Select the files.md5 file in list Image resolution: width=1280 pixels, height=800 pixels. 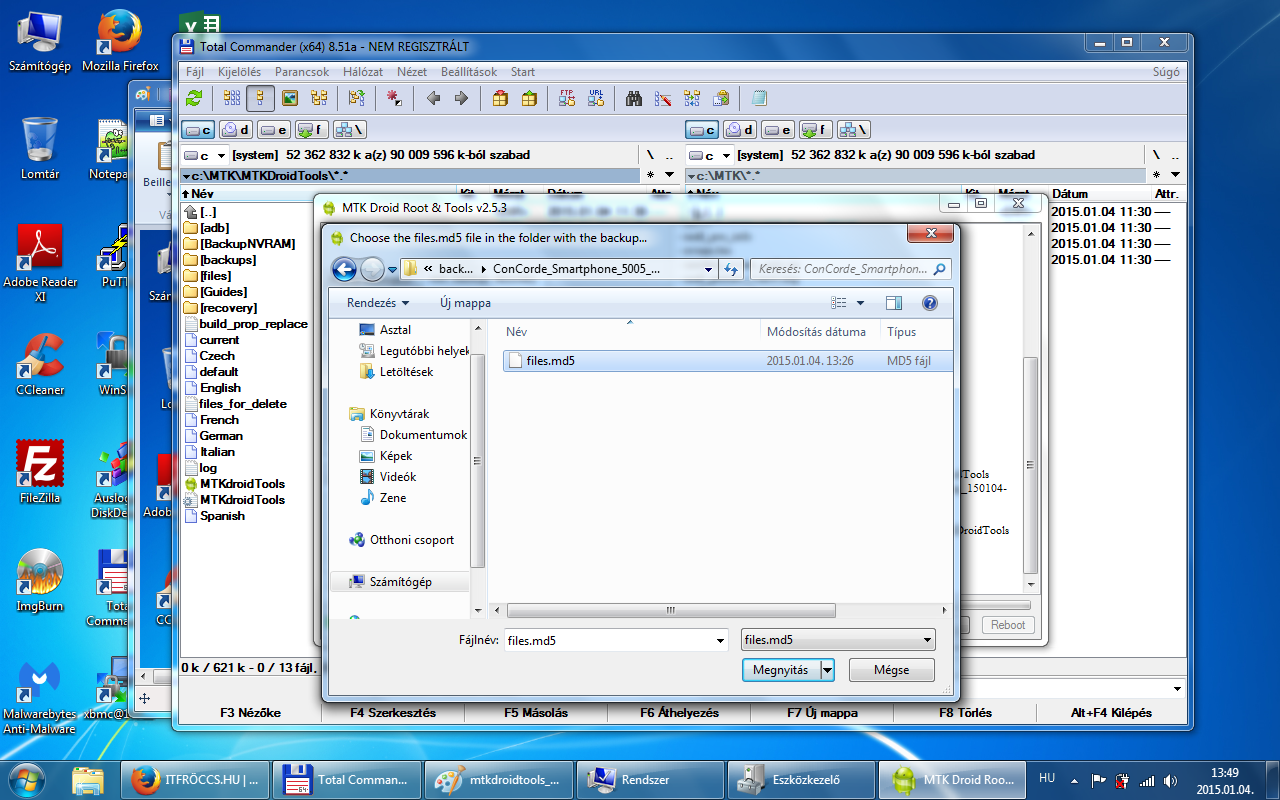pyautogui.click(x=550, y=361)
